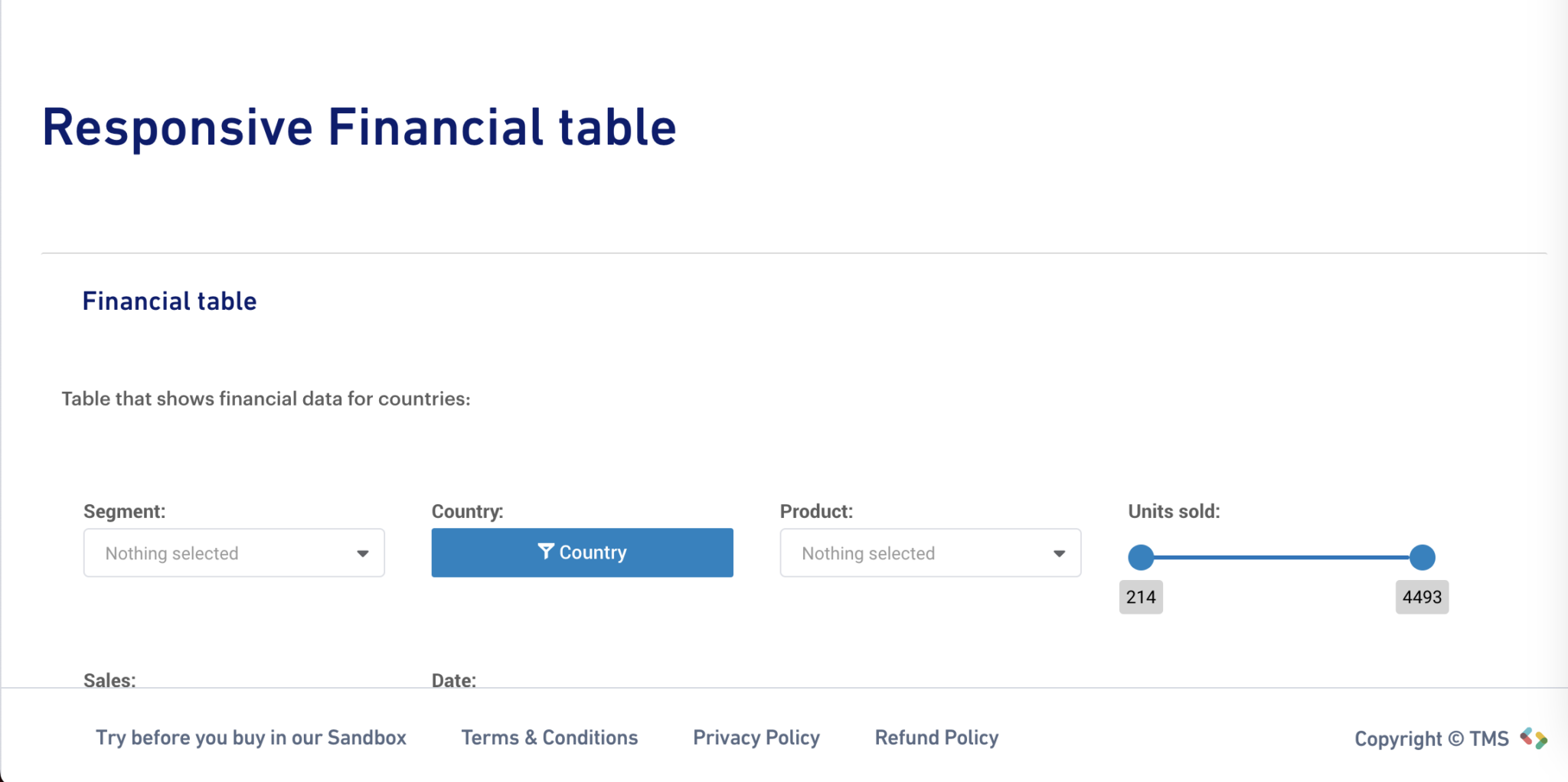This screenshot has width=1568, height=782.
Task: Open the Product dropdown caret arrow
Action: click(x=1060, y=553)
